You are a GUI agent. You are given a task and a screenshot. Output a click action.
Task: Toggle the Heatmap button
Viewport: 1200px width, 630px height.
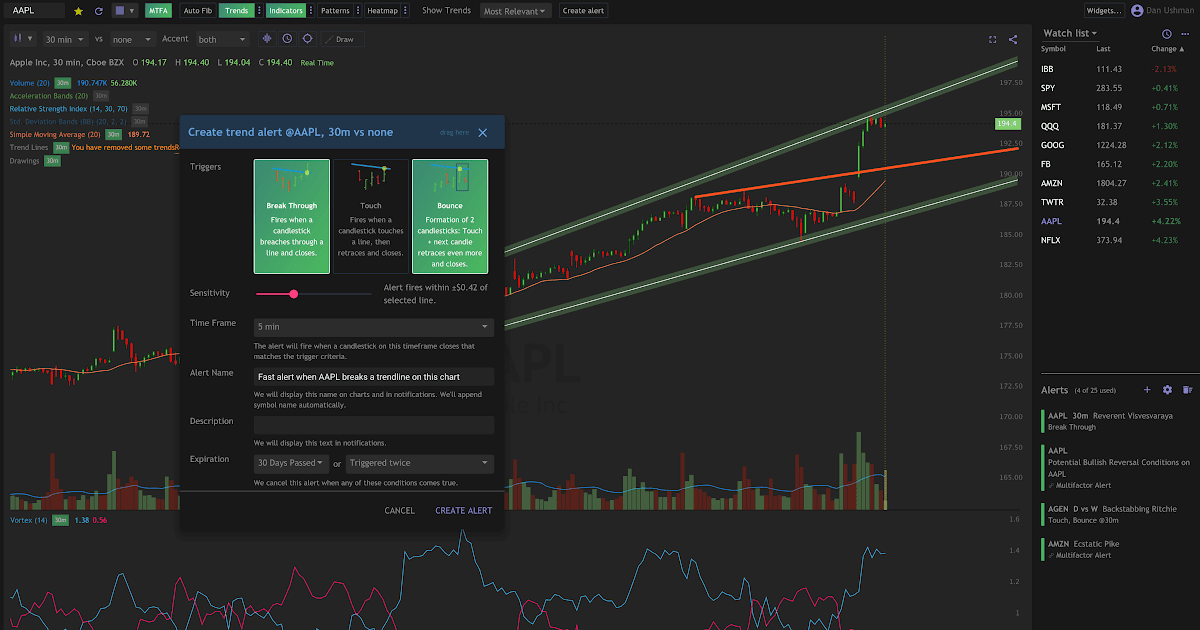tap(382, 11)
